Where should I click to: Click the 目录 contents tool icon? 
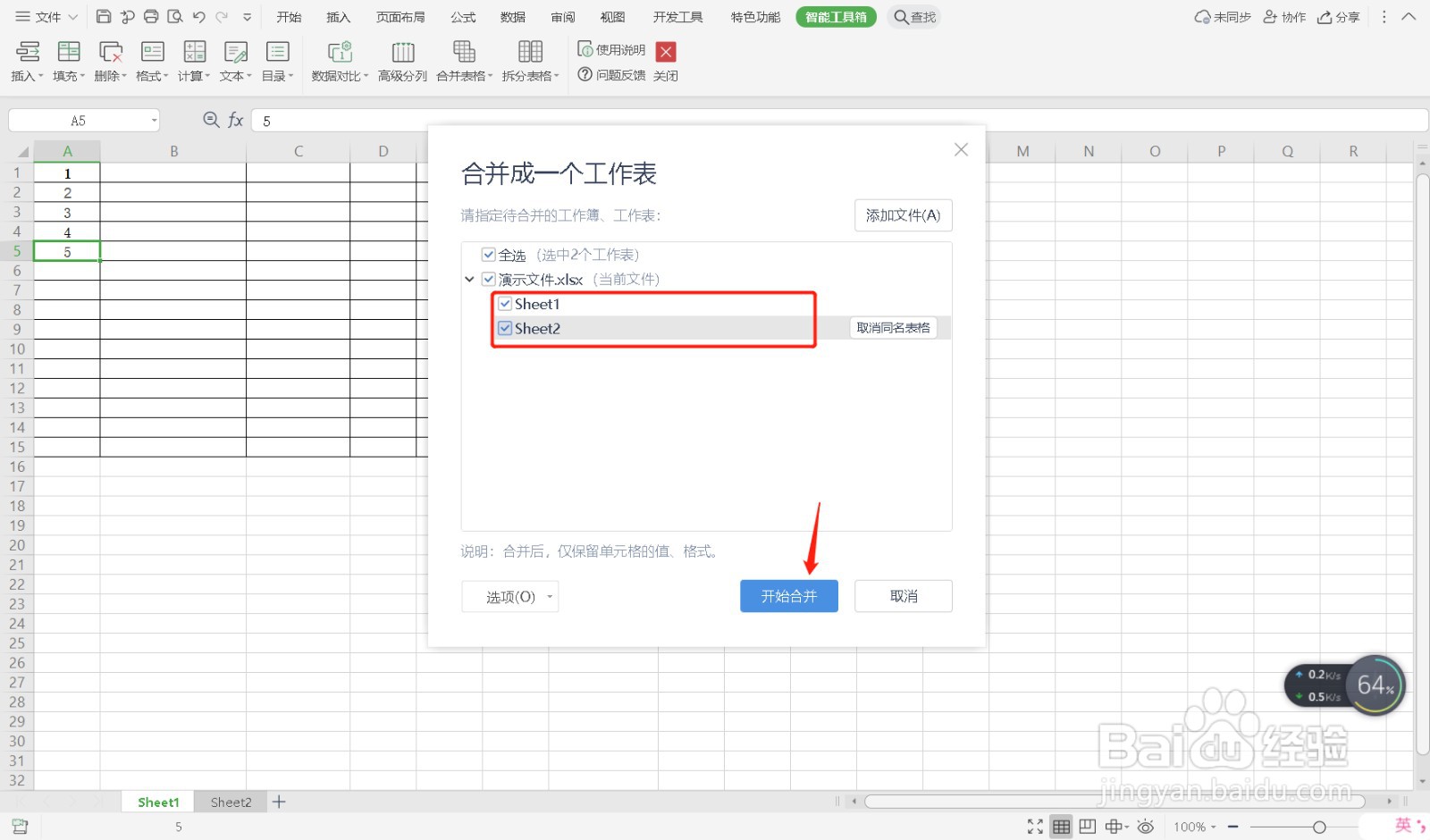pos(278,52)
